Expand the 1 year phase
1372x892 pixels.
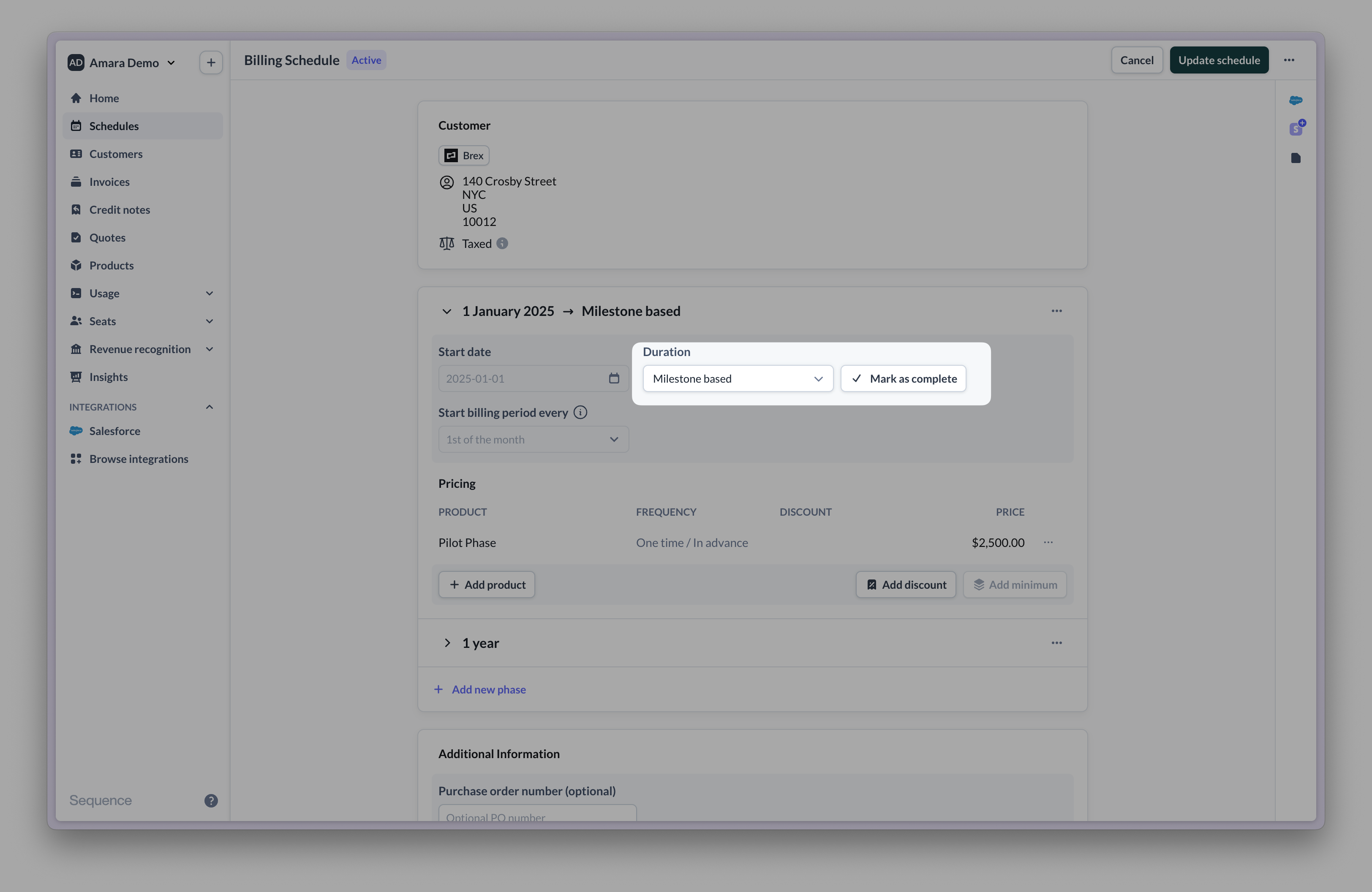point(447,643)
